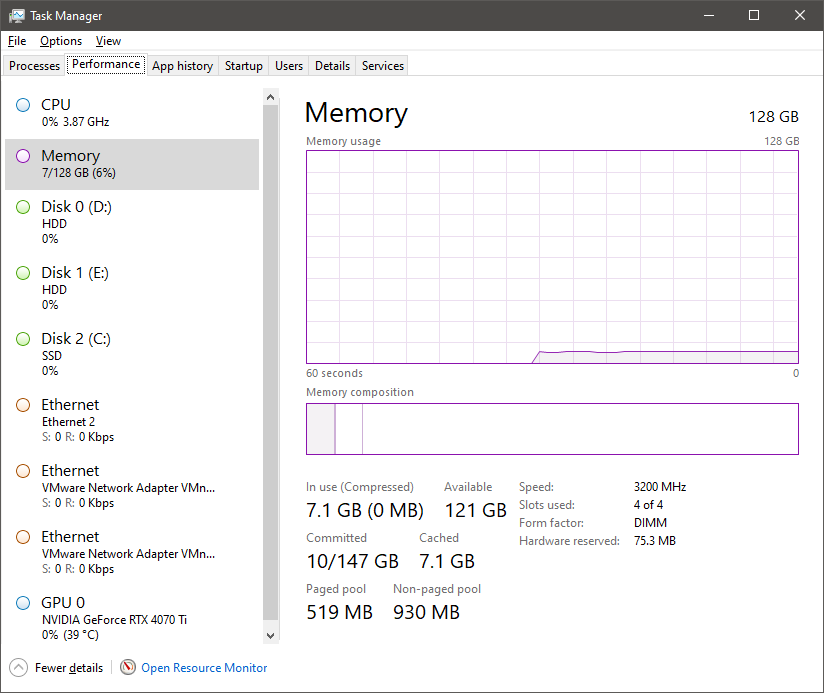The height and width of the screenshot is (693, 824).
Task: Select the CPU 0% 3.87 GHz entry
Action: (x=132, y=113)
